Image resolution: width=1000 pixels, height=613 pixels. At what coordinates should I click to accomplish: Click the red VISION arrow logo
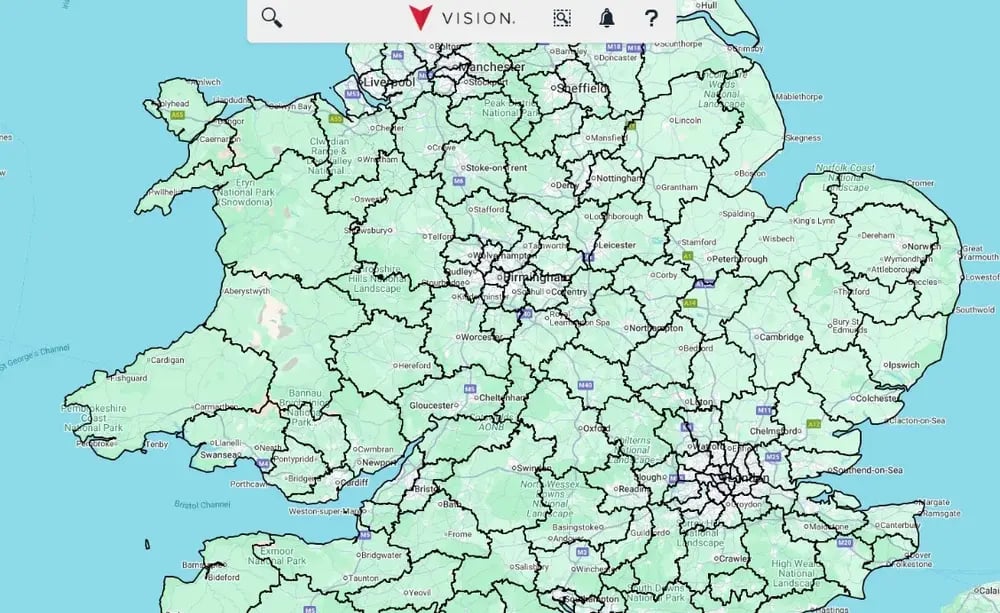tap(421, 16)
